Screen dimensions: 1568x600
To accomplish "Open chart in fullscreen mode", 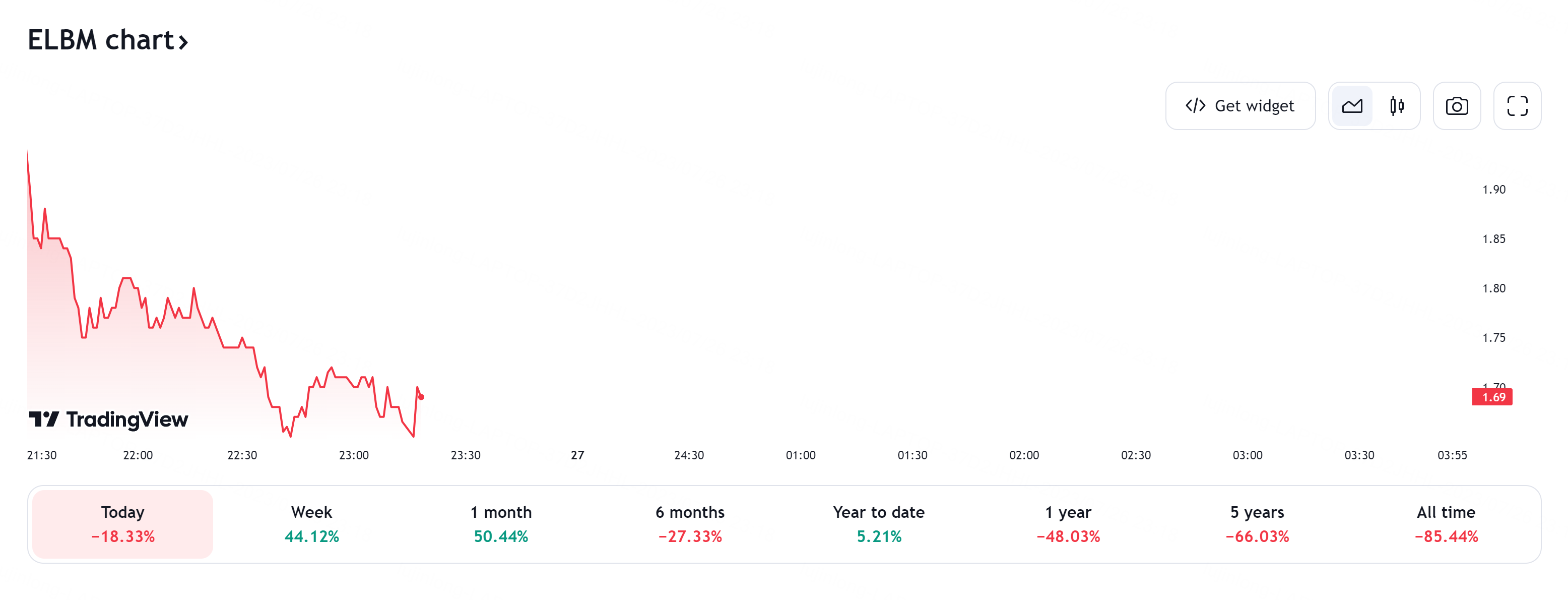I will (1517, 106).
